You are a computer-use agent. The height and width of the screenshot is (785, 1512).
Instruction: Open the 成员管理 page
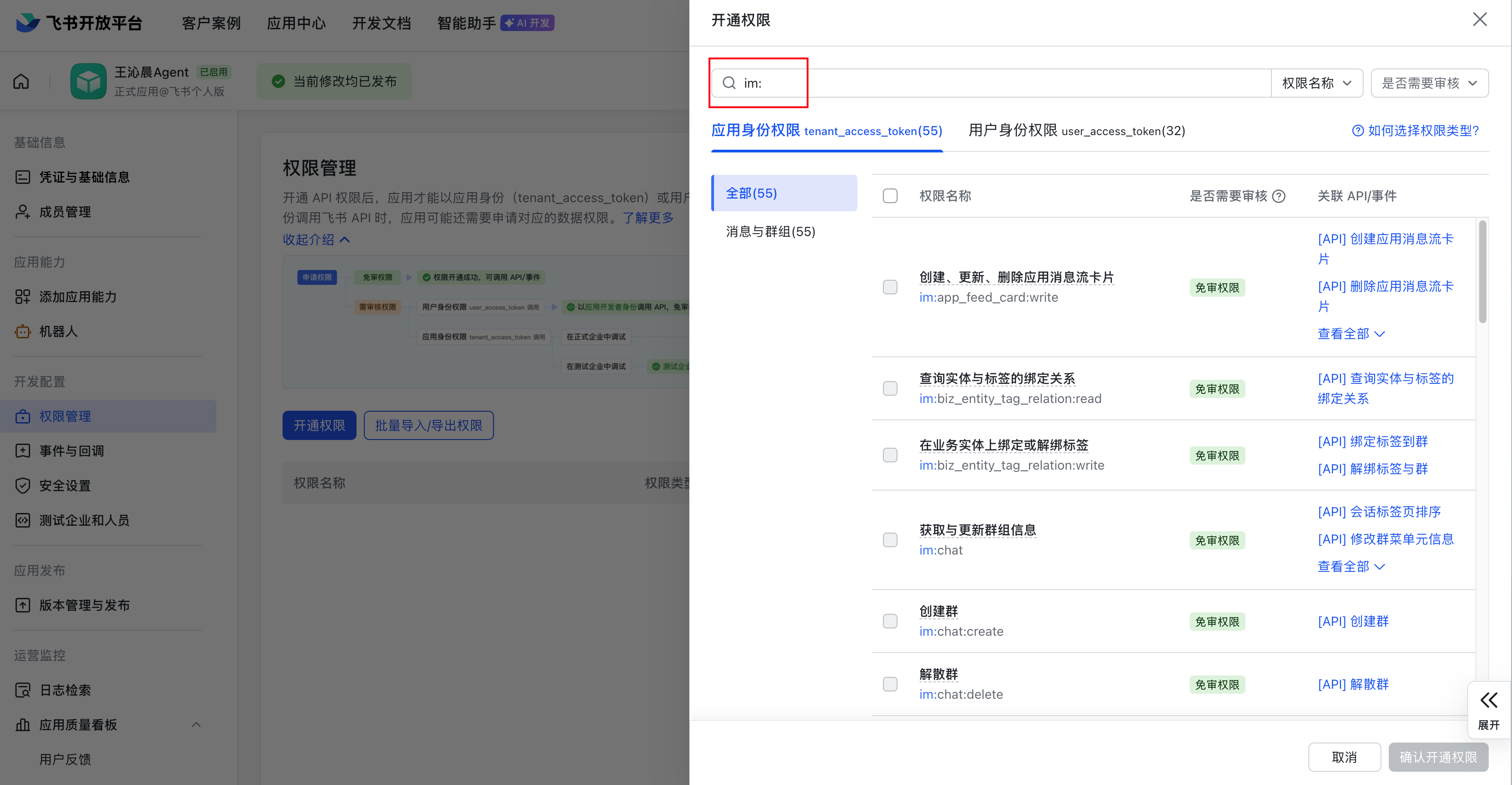pyautogui.click(x=64, y=212)
